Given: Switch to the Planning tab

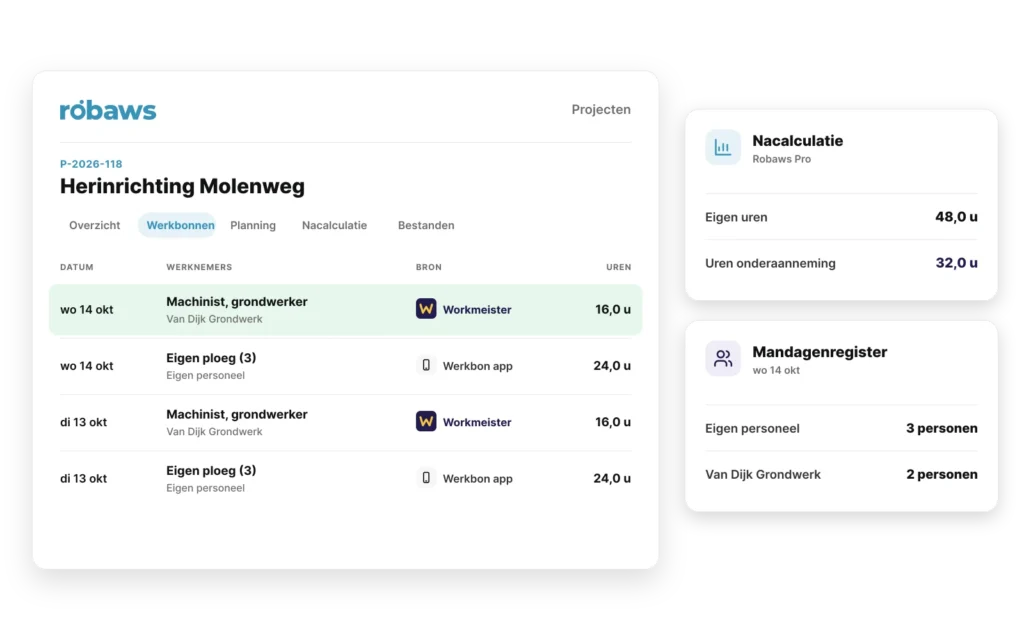Looking at the screenshot, I should pos(253,225).
